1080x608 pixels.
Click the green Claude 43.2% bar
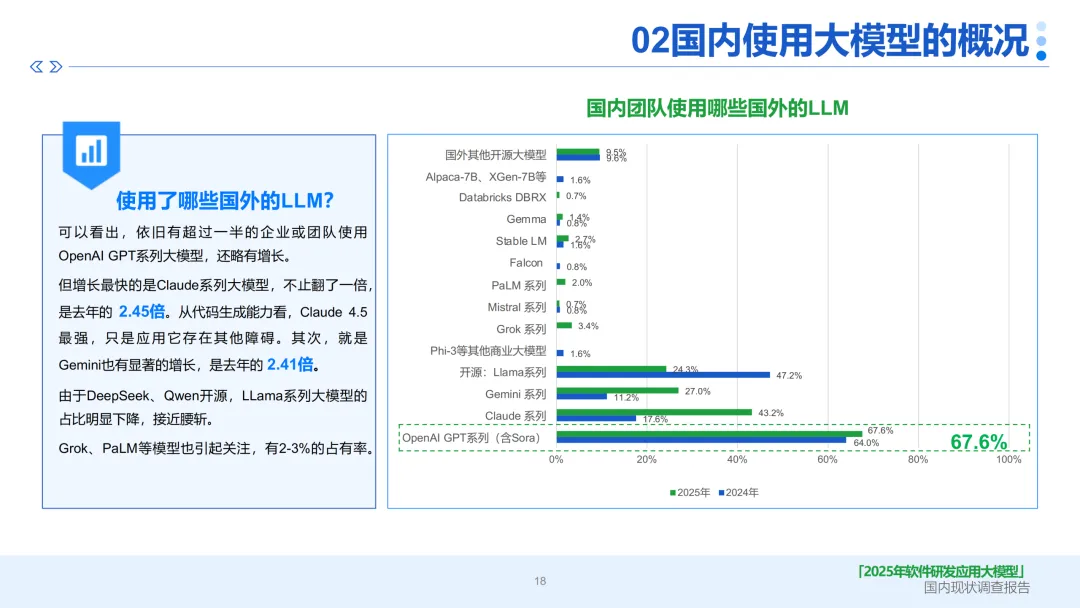tap(654, 412)
